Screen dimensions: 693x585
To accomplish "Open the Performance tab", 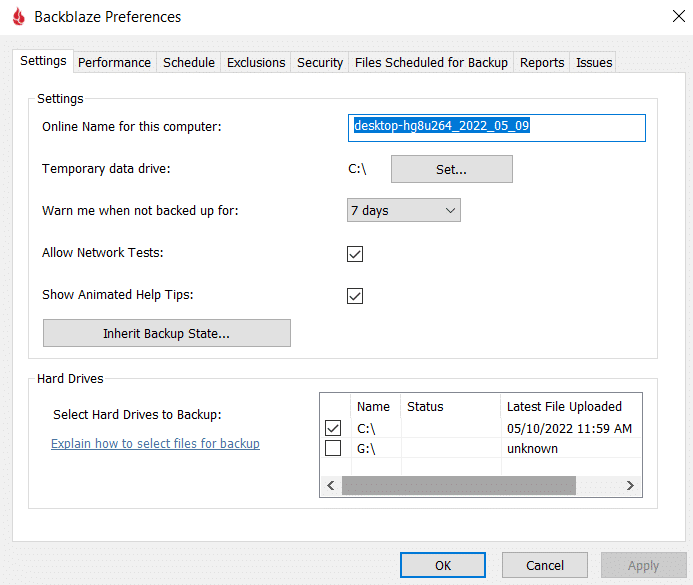I will (114, 63).
